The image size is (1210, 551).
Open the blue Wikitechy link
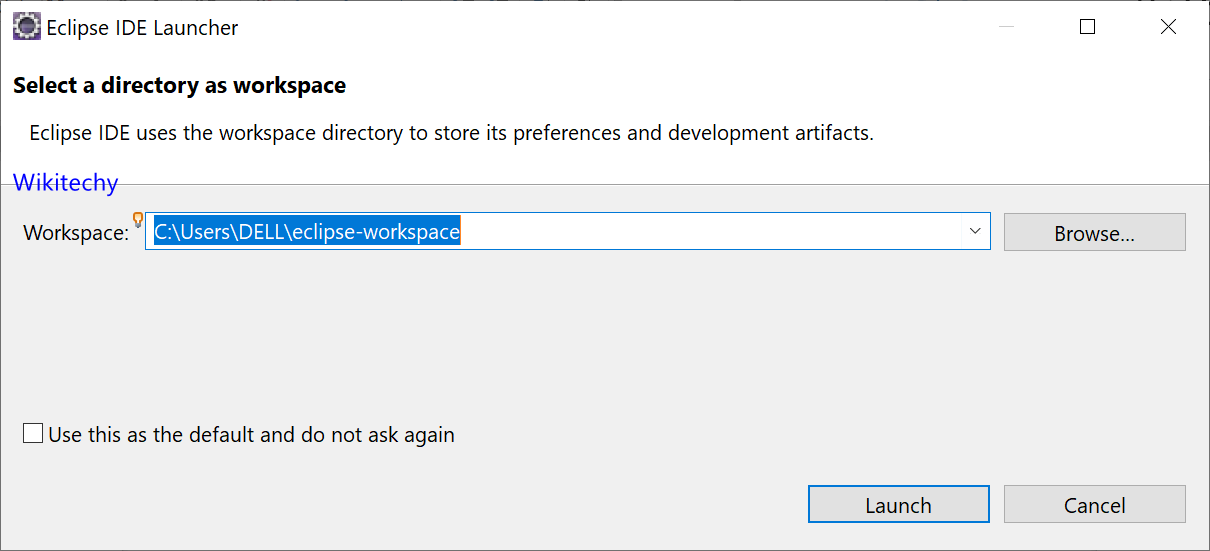(x=65, y=183)
